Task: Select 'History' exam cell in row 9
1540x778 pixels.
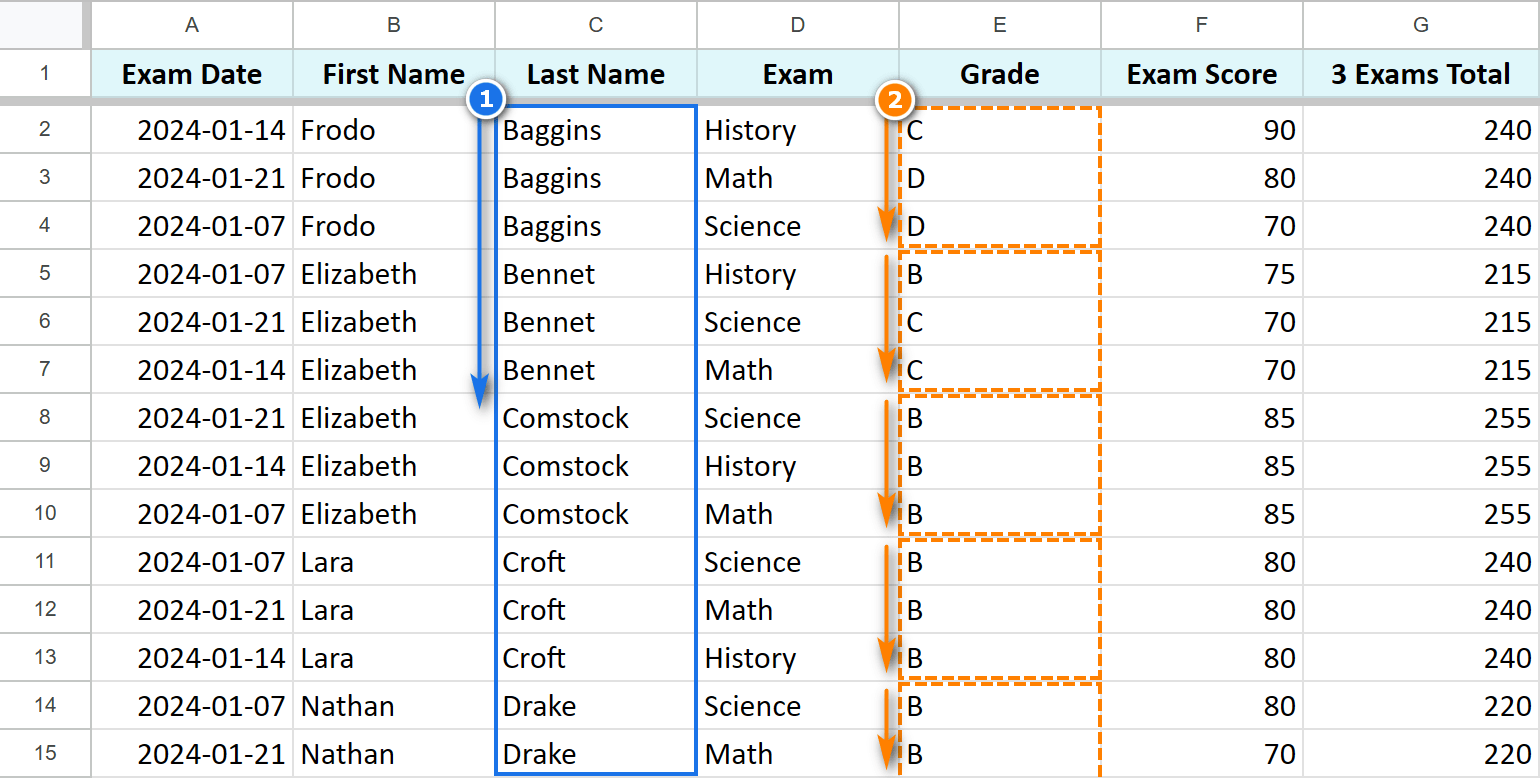Action: pos(798,466)
